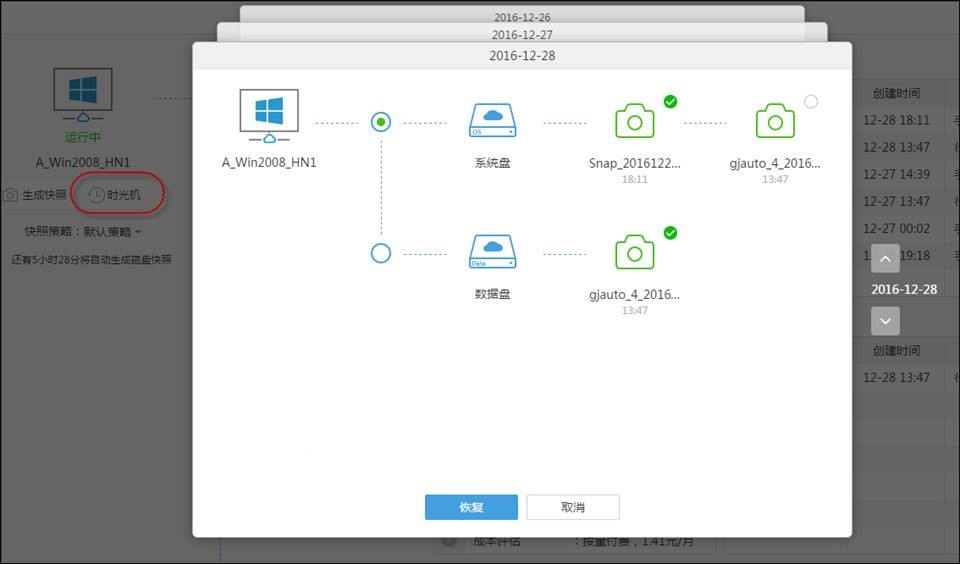Select system disk gjauto_4_2016 snapshot camera icon
960x564 pixels.
(x=775, y=121)
